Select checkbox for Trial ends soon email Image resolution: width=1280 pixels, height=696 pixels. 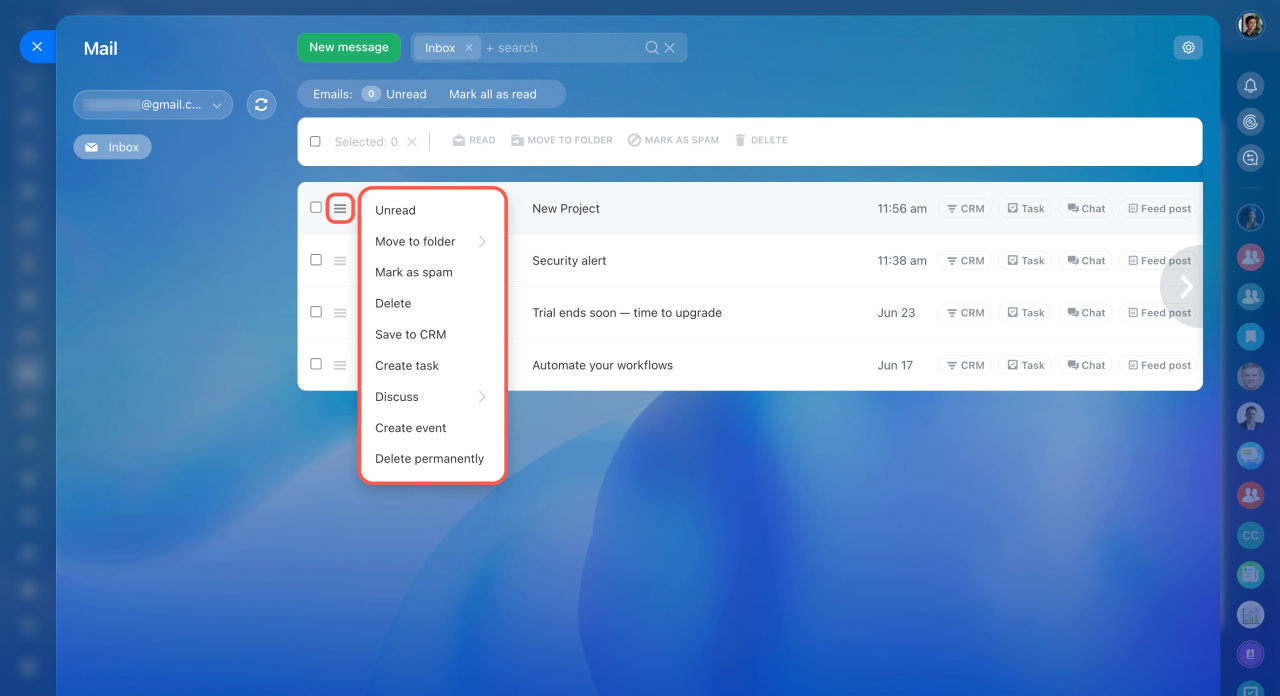click(x=316, y=312)
